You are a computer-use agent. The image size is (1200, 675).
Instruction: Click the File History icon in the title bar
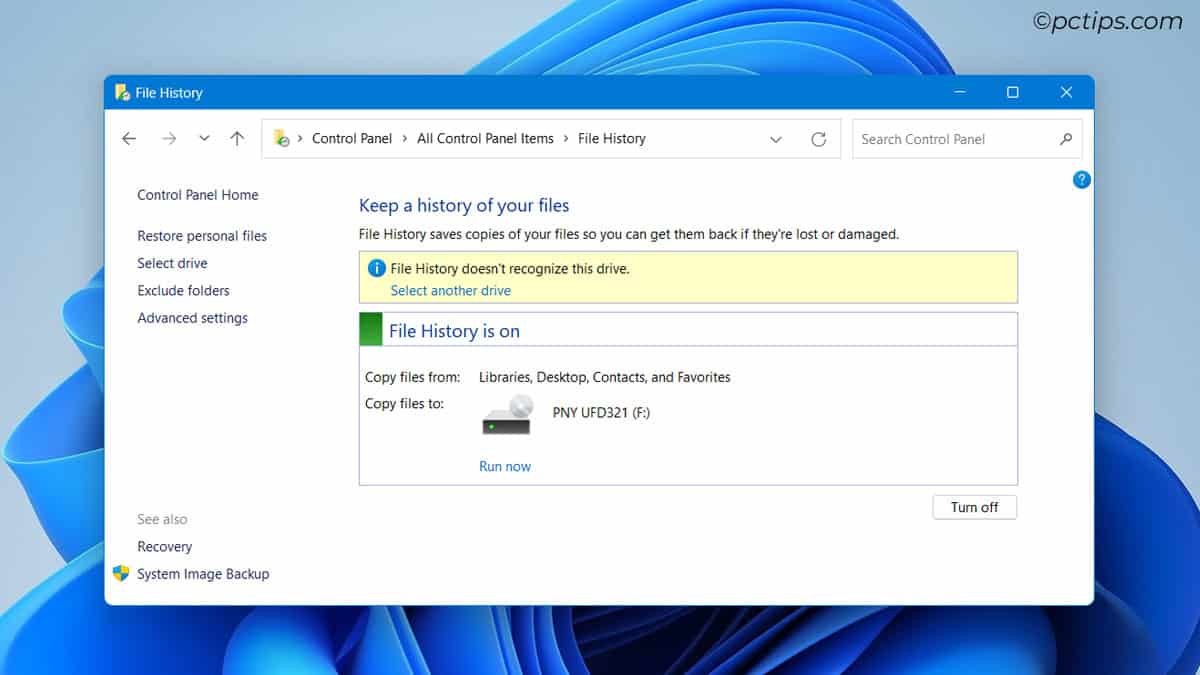(124, 91)
